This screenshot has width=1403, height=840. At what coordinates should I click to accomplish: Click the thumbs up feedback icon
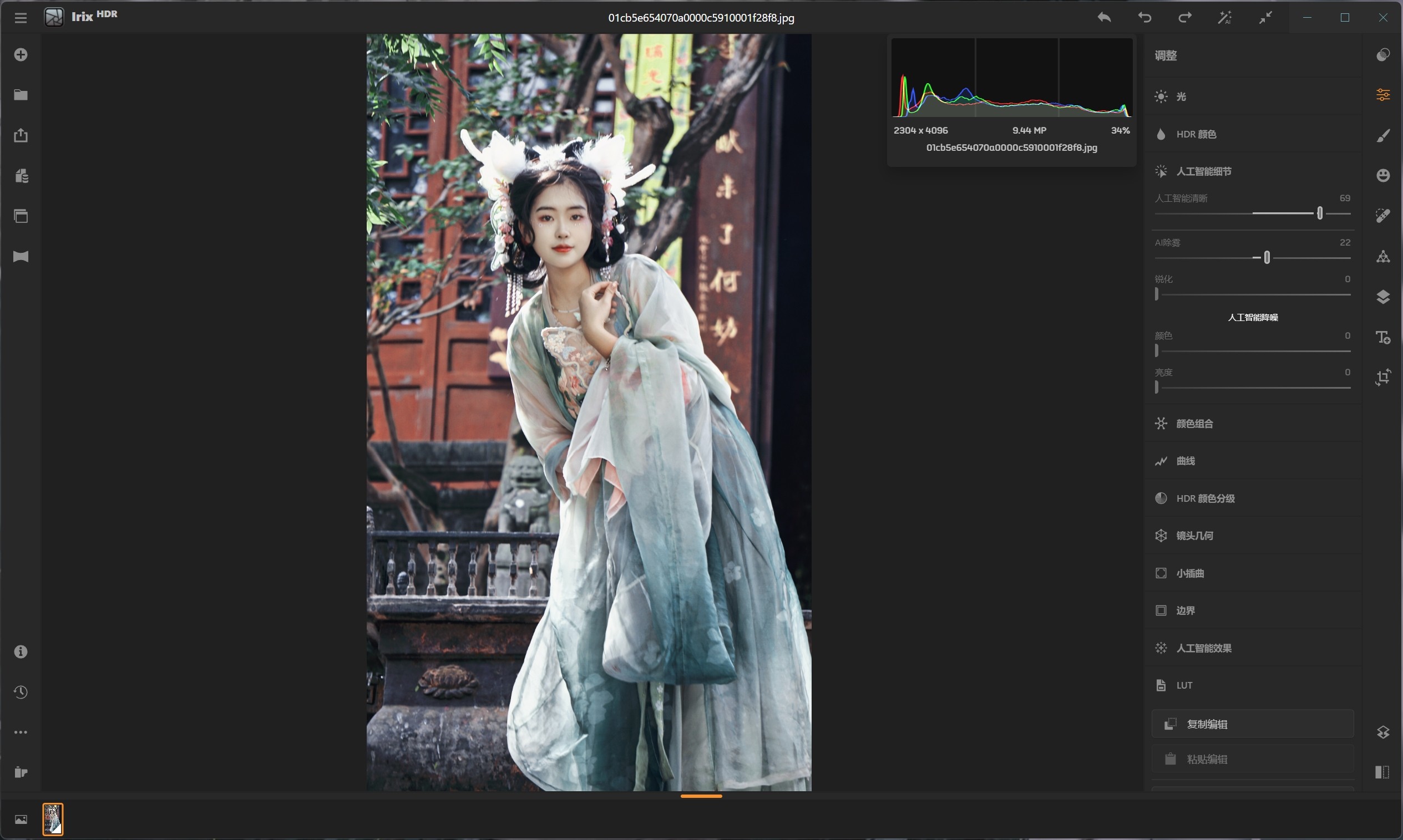(x=21, y=772)
